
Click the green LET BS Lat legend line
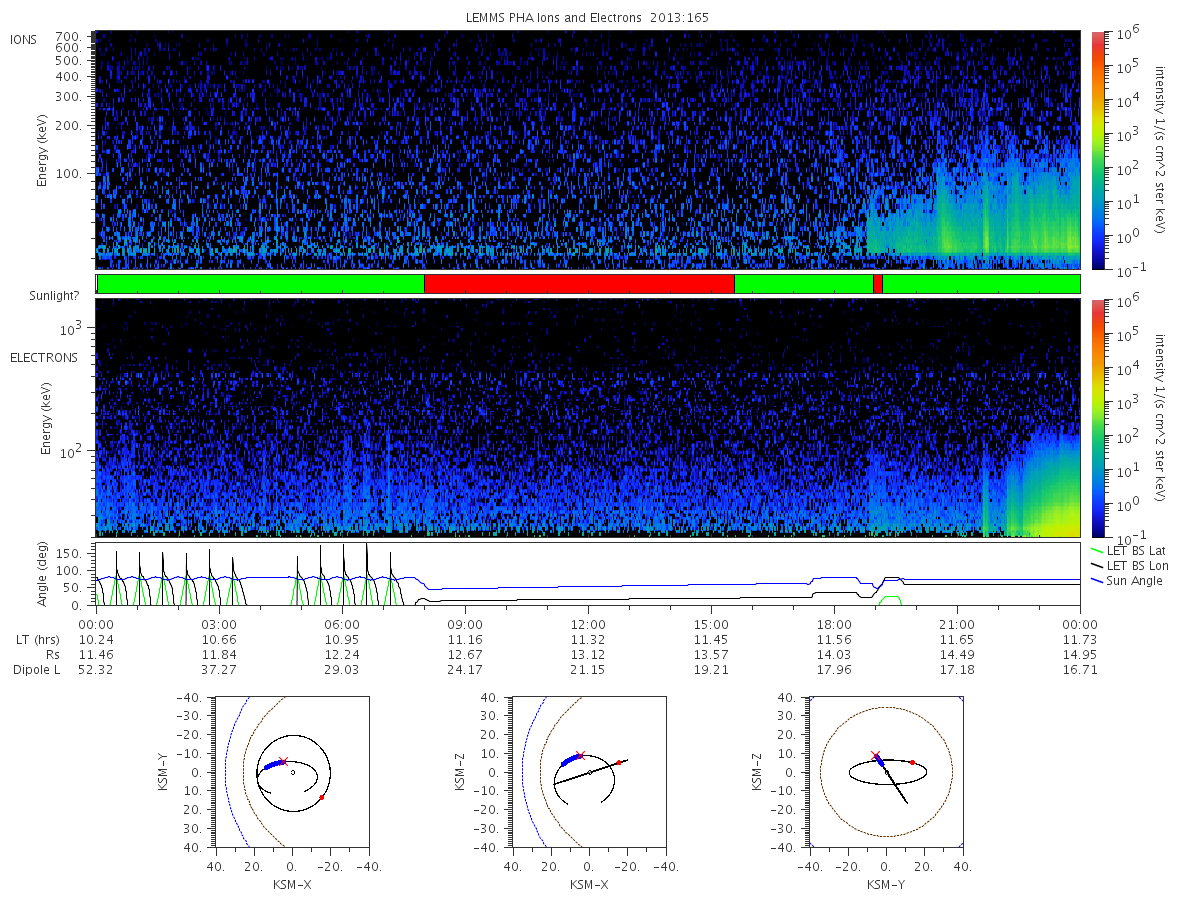point(1098,550)
